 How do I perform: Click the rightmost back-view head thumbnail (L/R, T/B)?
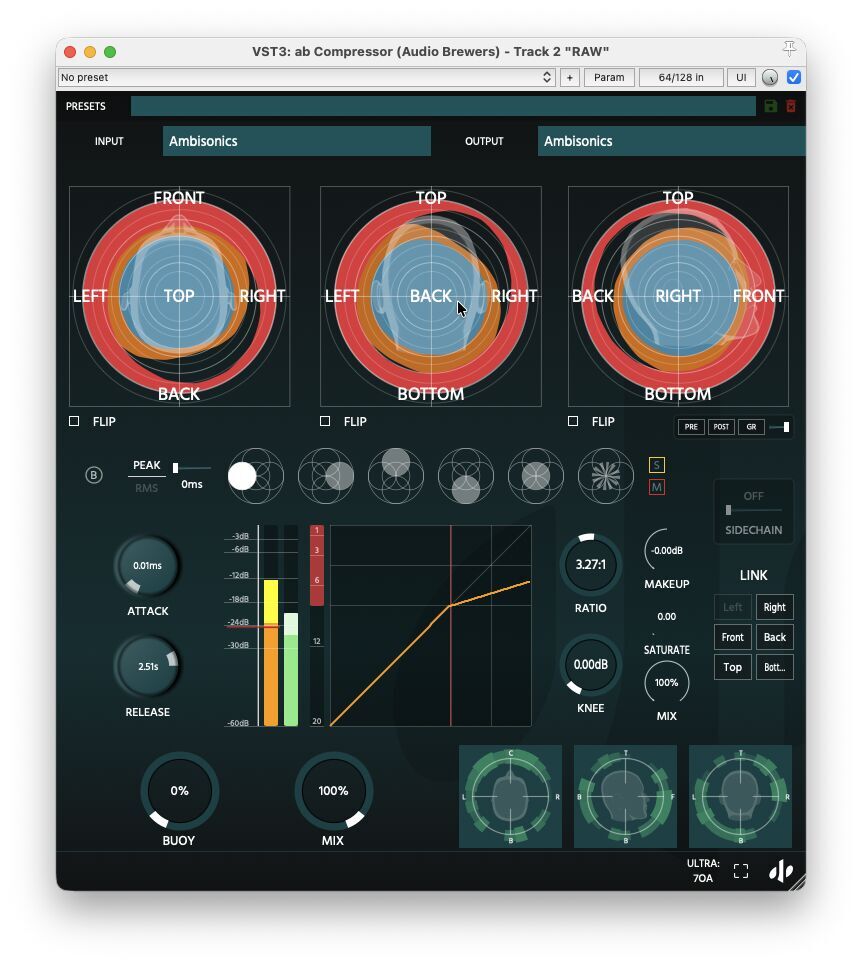click(x=740, y=796)
